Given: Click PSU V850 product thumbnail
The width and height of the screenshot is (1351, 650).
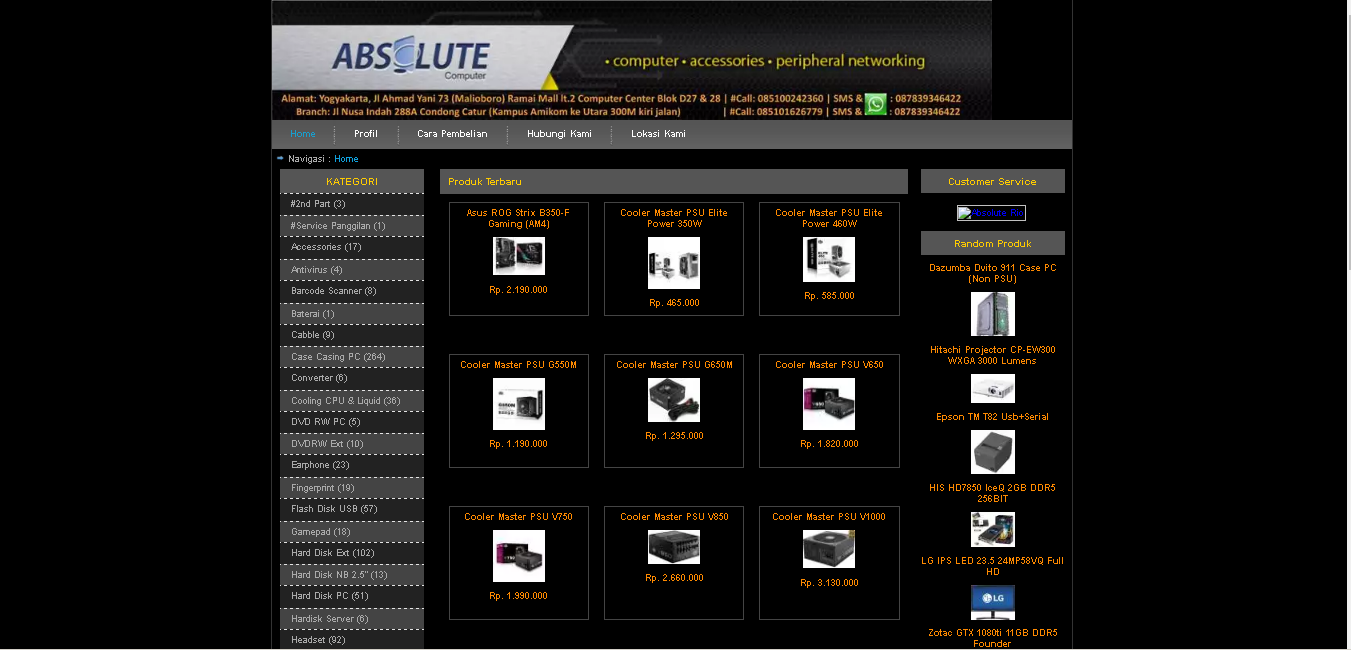Looking at the screenshot, I should pyautogui.click(x=674, y=547).
